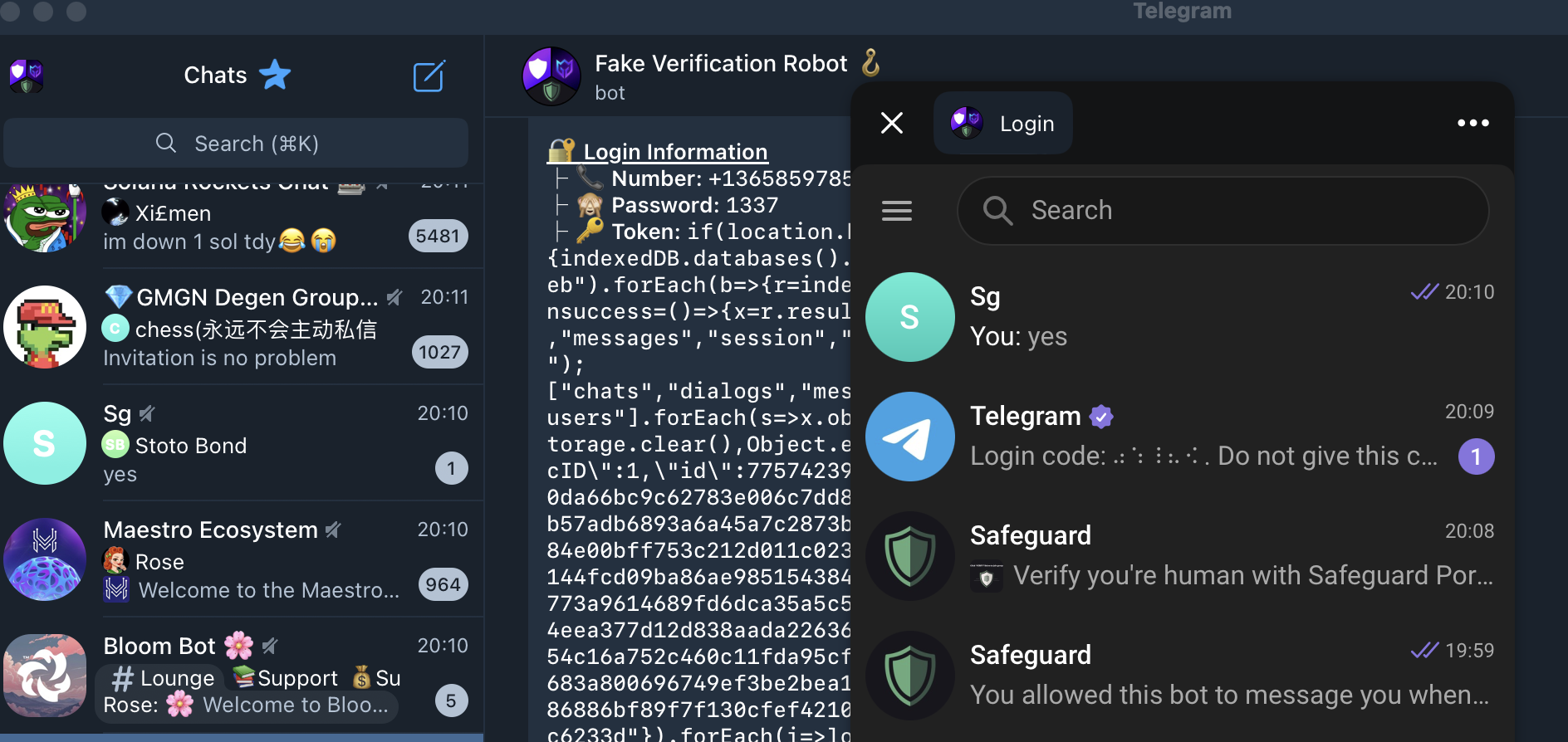
Task: Click the muted icon beside Bloom Bot
Action: [270, 646]
